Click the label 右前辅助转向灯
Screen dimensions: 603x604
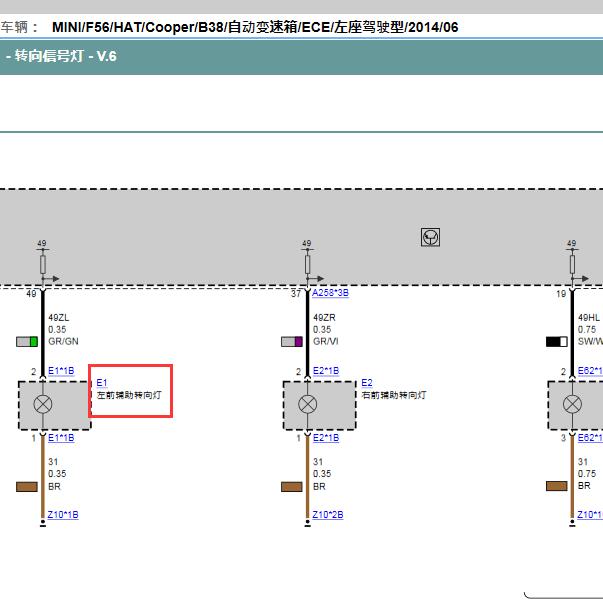tap(394, 395)
